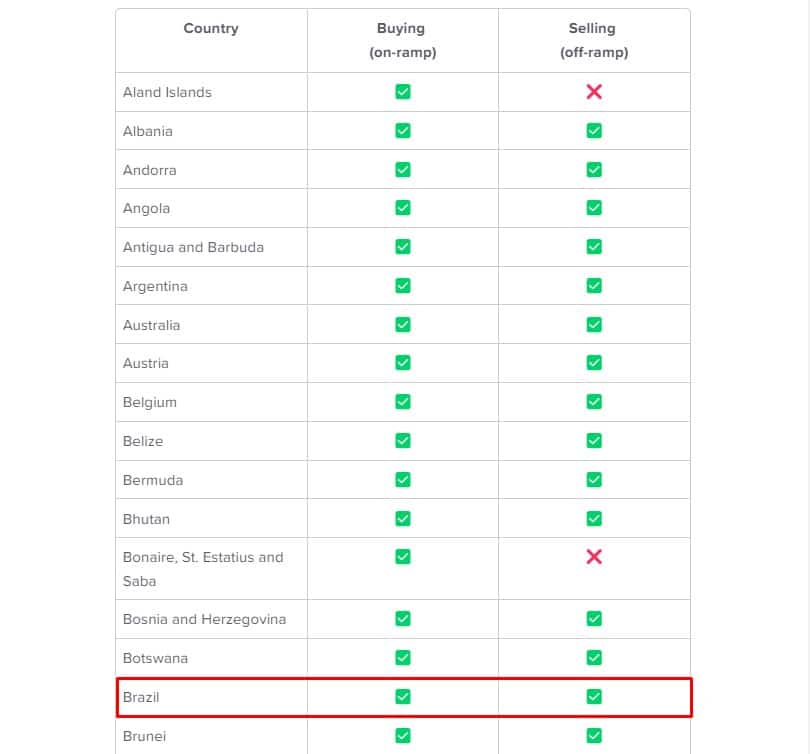Click the Country column header
This screenshot has height=754, width=810.
click(x=211, y=29)
